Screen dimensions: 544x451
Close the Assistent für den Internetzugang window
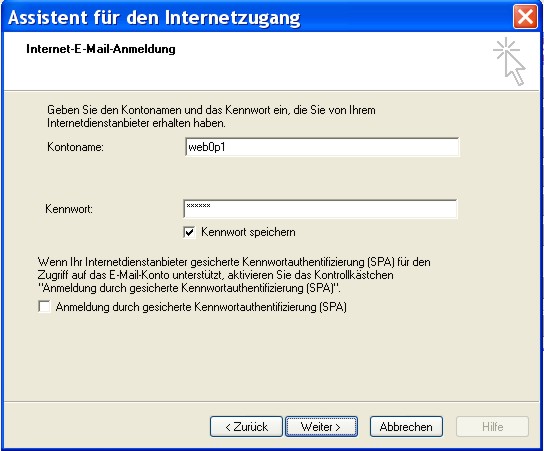pos(525,17)
